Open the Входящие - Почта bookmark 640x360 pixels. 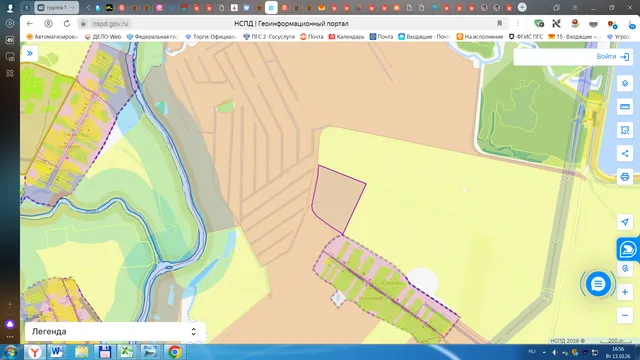click(424, 37)
